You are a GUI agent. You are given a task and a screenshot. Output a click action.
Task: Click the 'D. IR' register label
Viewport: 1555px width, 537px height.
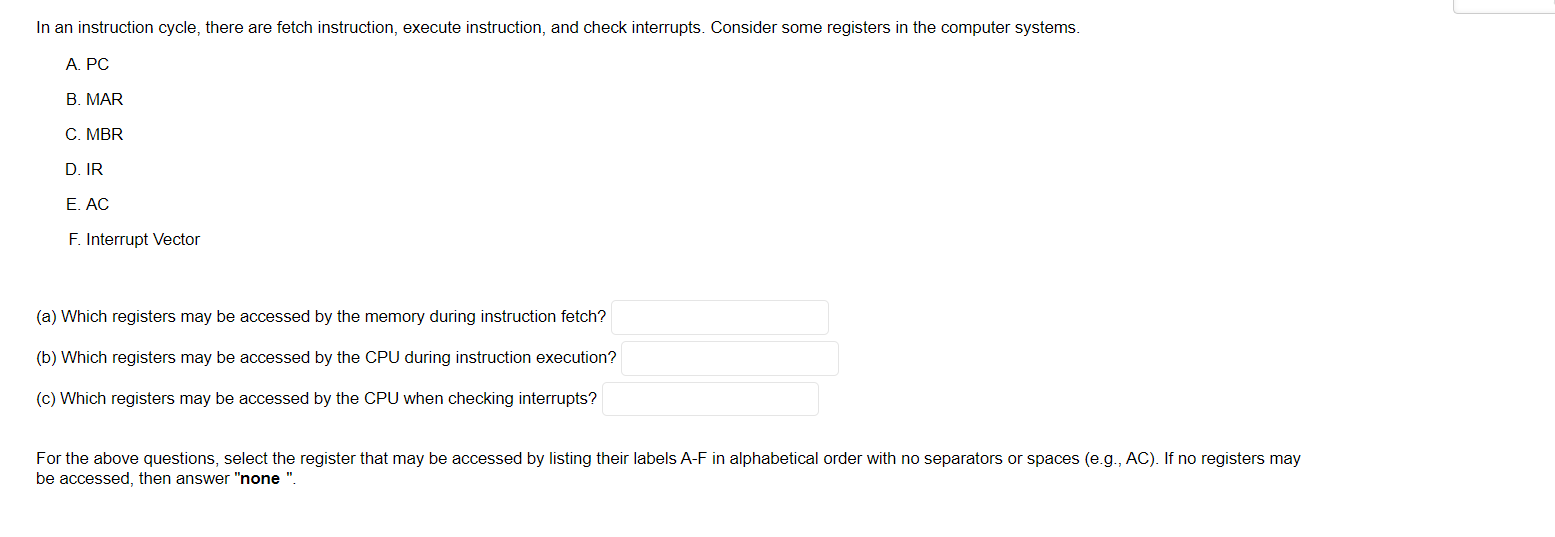(x=84, y=170)
